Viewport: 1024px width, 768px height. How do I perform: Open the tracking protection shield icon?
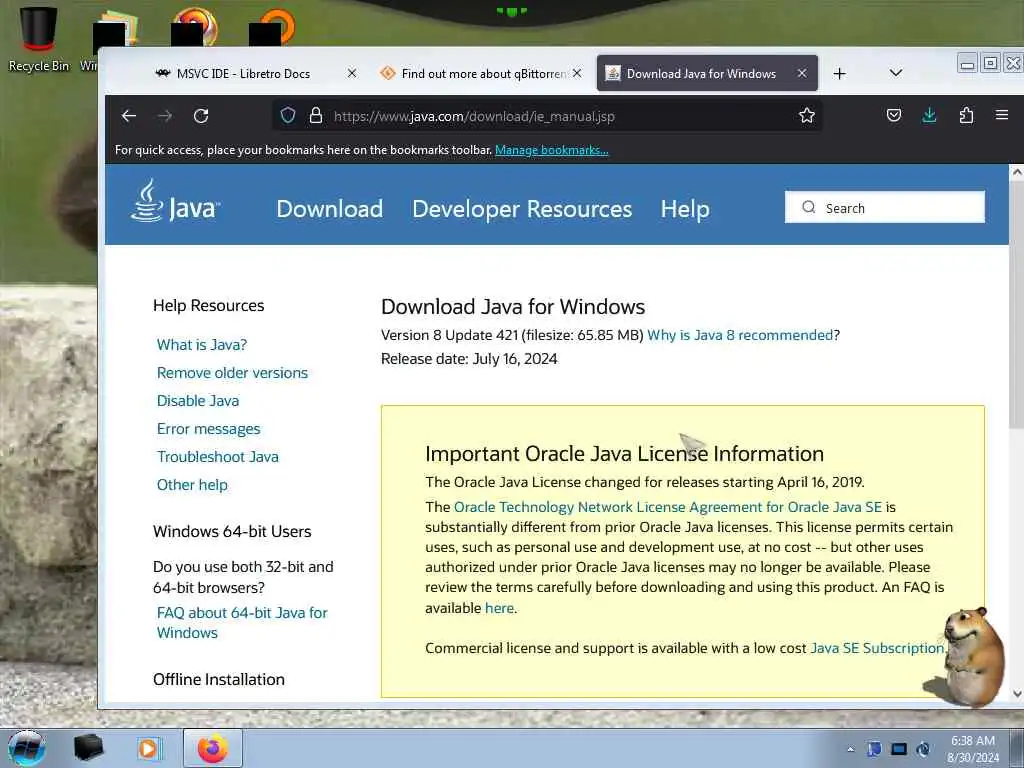tap(288, 116)
